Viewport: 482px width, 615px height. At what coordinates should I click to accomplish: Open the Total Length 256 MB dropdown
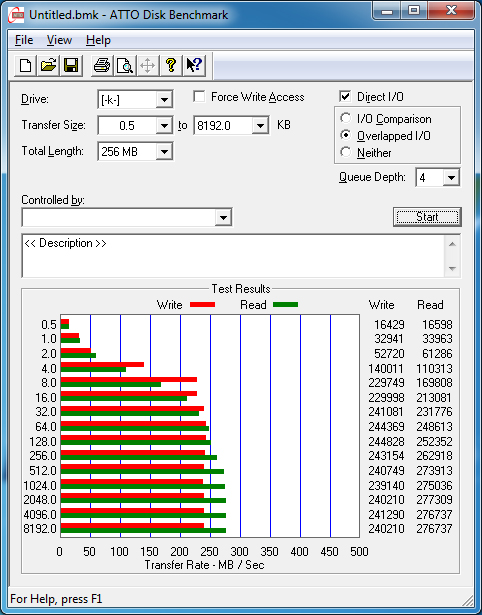pos(164,151)
